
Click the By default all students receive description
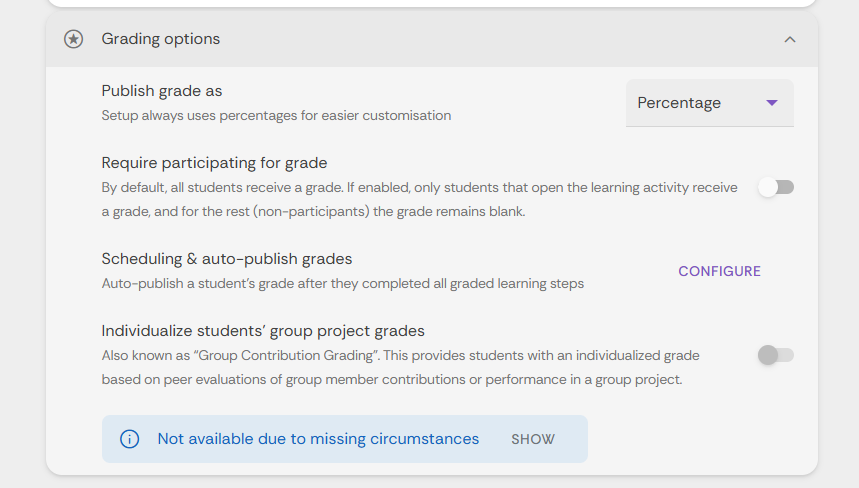click(x=419, y=199)
